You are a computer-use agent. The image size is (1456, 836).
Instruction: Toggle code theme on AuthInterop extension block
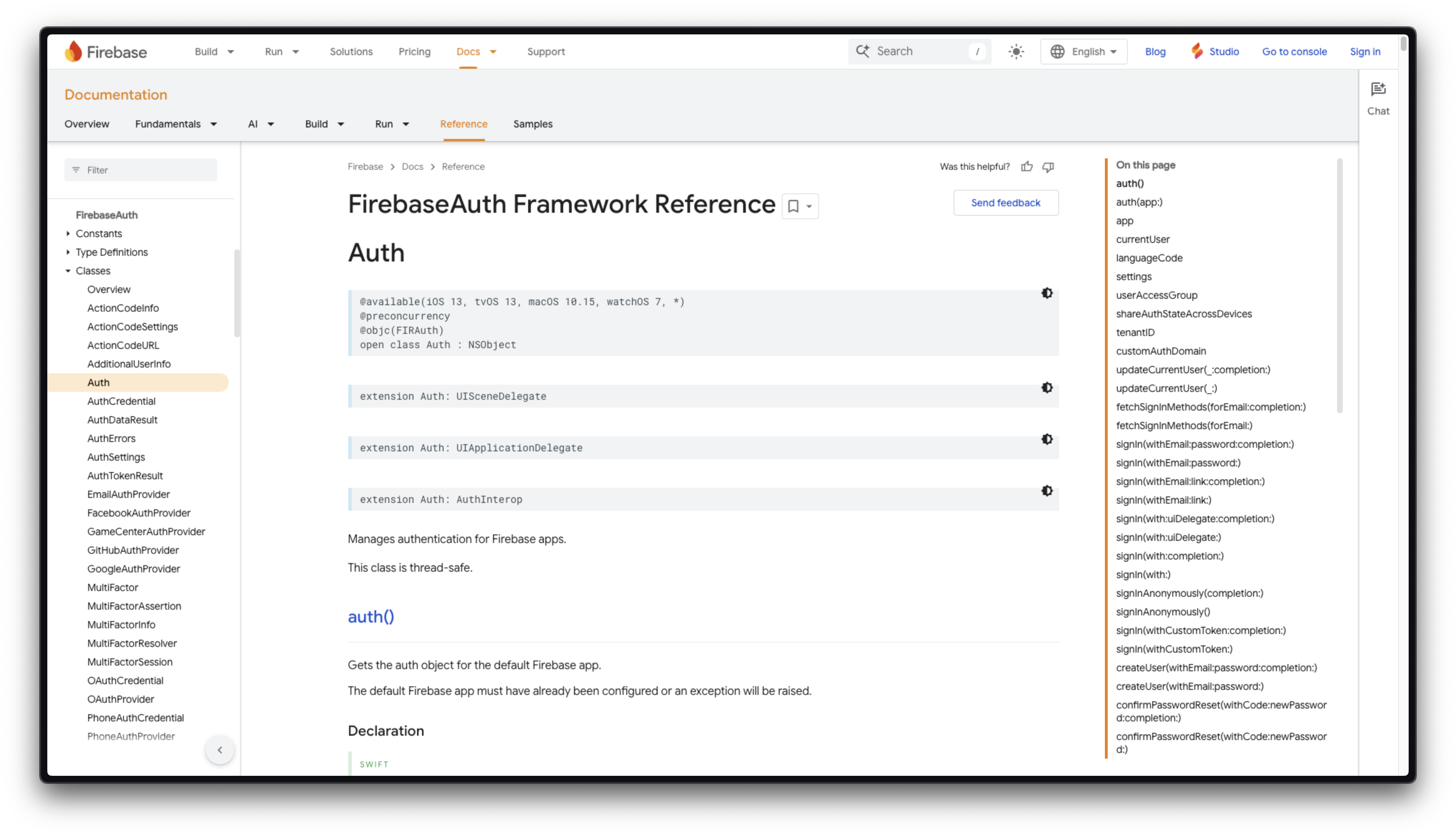(x=1047, y=491)
